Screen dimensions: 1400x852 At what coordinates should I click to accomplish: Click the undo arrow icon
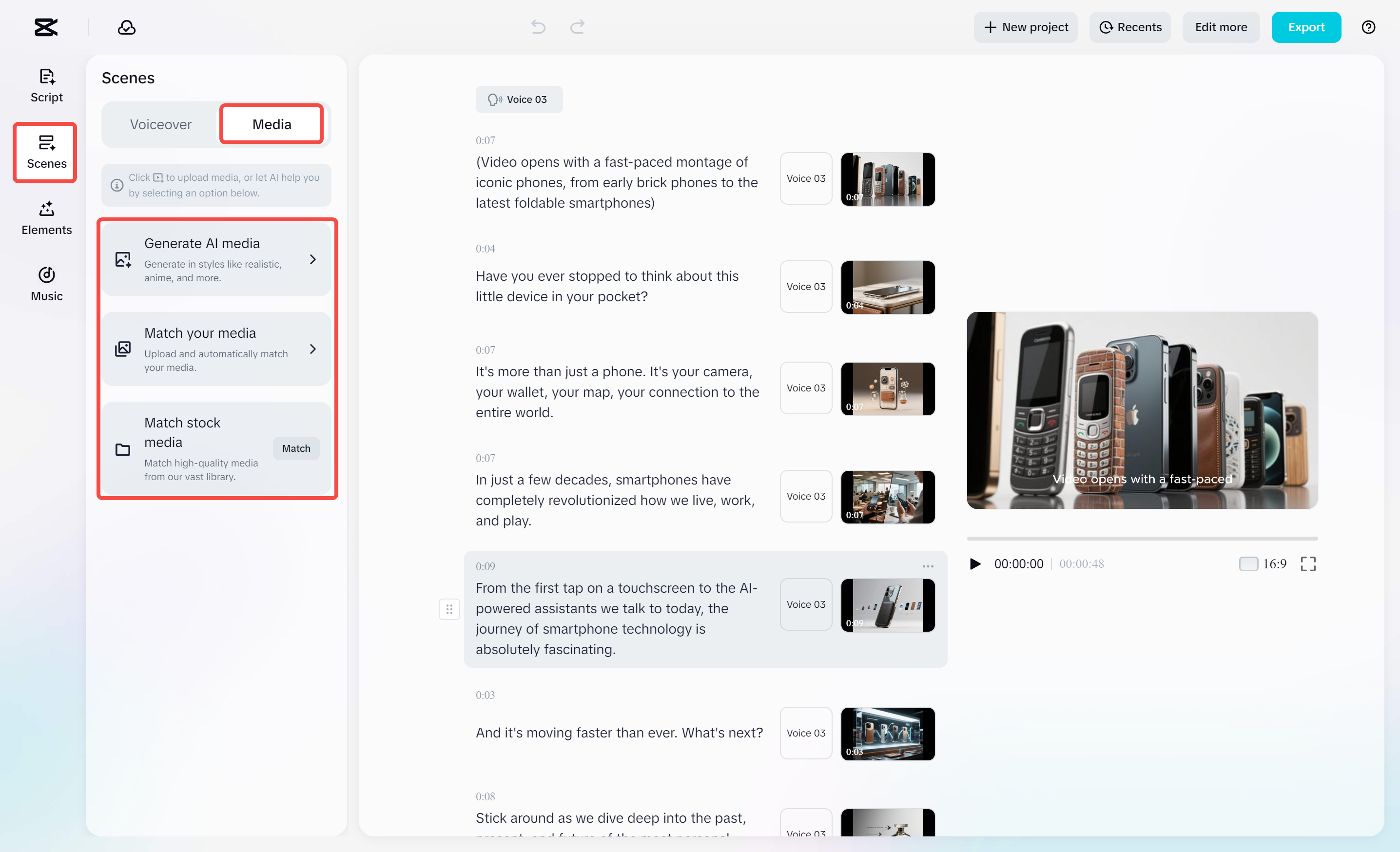[x=538, y=27]
